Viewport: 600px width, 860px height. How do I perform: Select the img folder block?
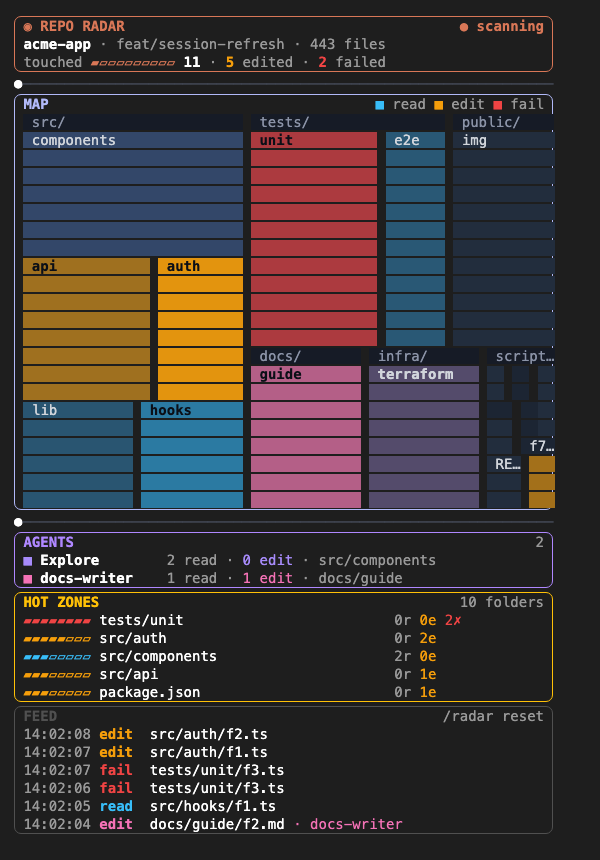click(x=503, y=239)
